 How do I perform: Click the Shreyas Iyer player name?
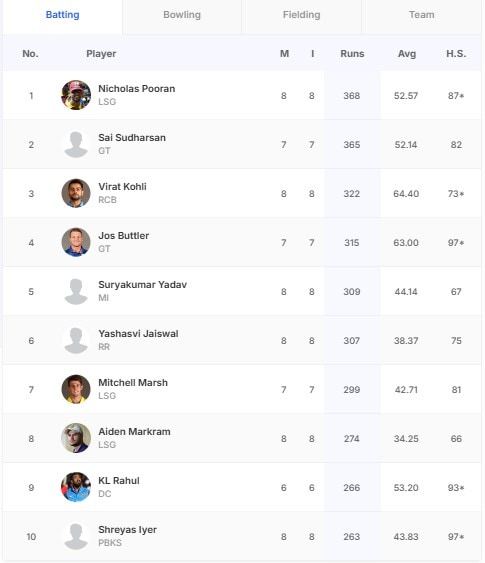127,530
